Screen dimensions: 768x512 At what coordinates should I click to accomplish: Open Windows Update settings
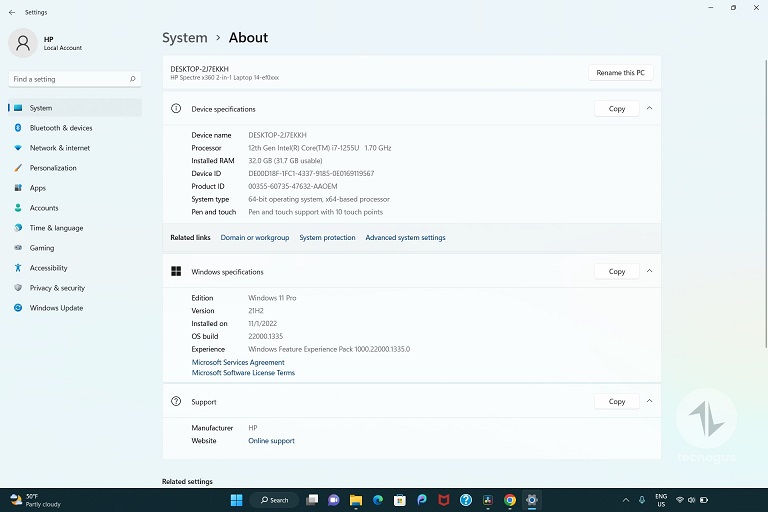(75, 308)
